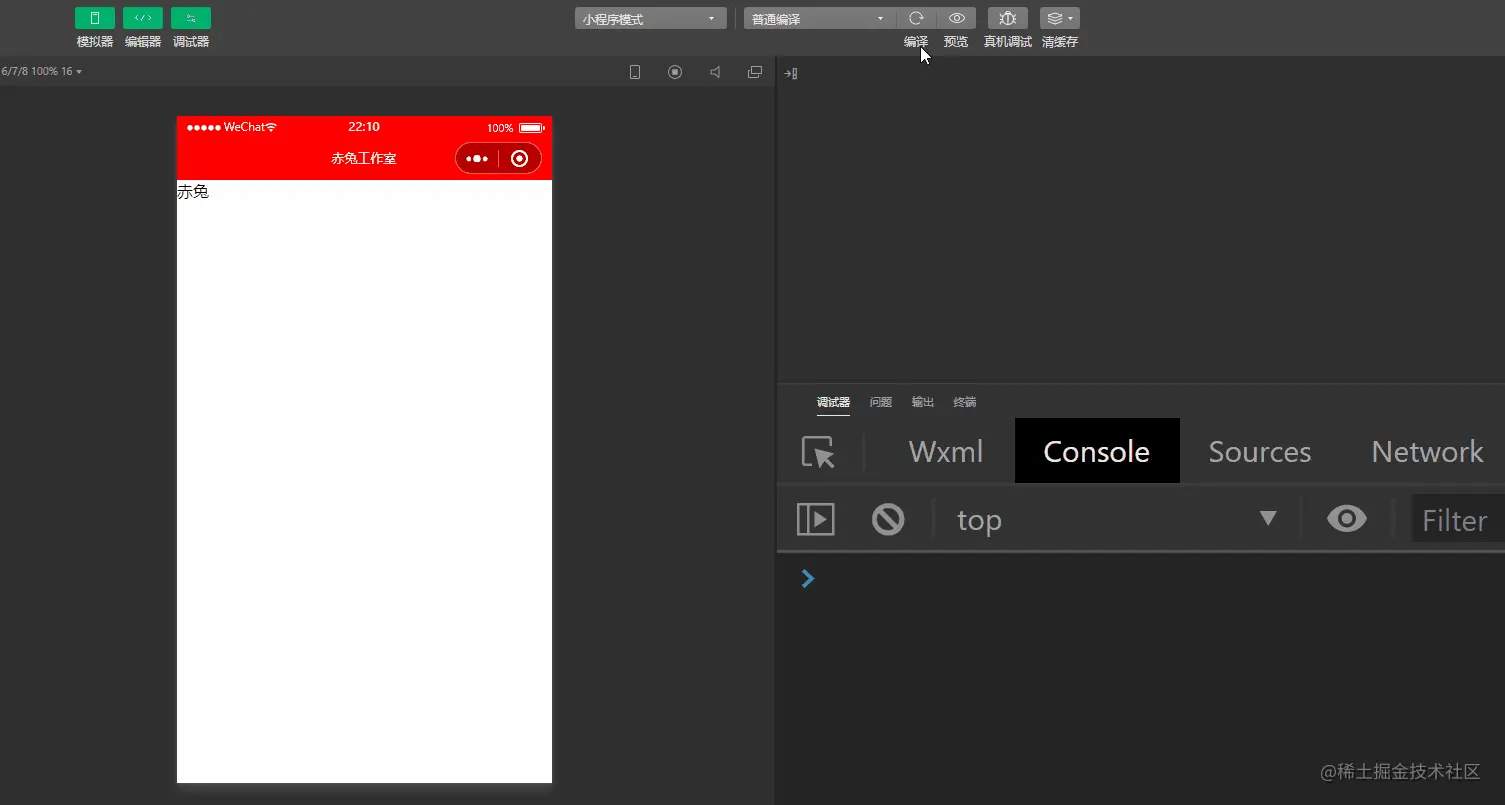Image resolution: width=1505 pixels, height=805 pixels.
Task: Clear console with the ban icon
Action: click(x=888, y=519)
